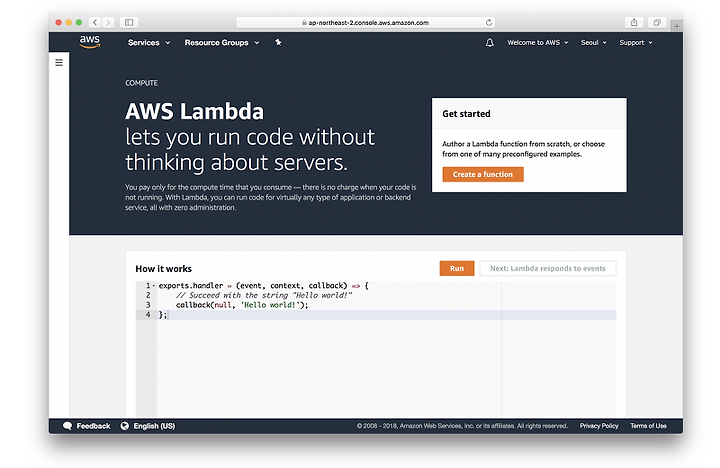Add a new Safari tab
The image size is (720, 468).
676,26
